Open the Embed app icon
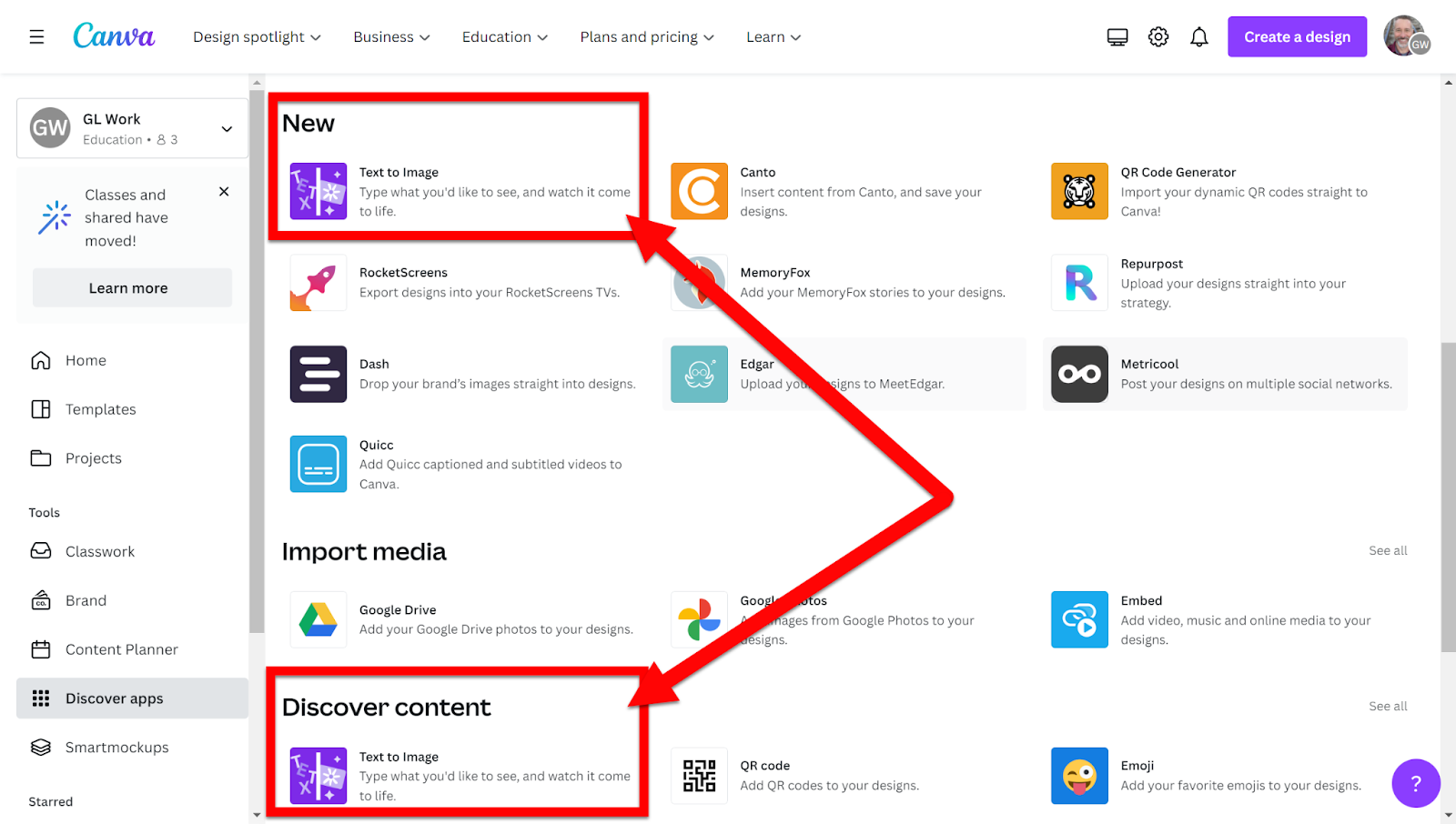Screen dimensions: 1456x824 pos(1079,619)
